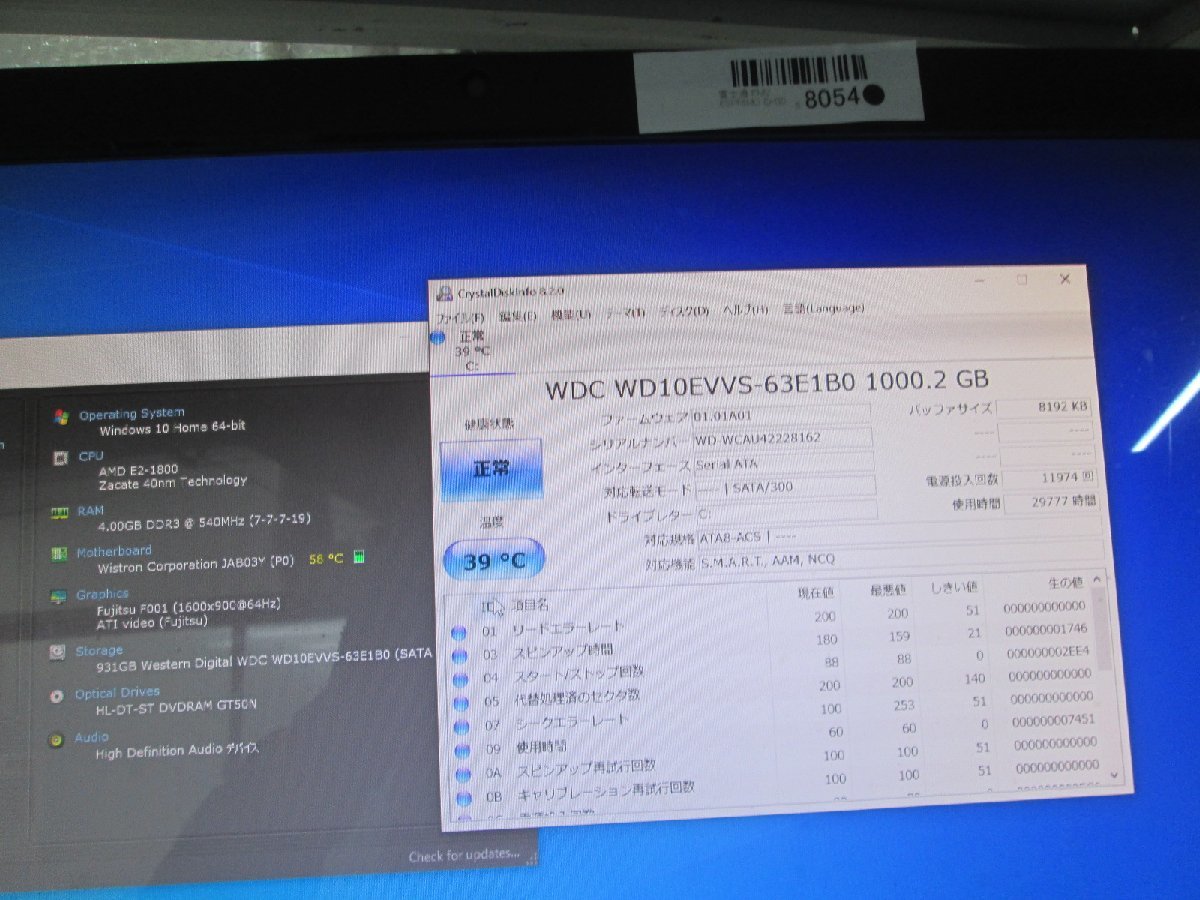This screenshot has width=1200, height=900.
Task: Click the status orb for attribute 04 スタート/ストップ回数
Action: pyautogui.click(x=461, y=679)
